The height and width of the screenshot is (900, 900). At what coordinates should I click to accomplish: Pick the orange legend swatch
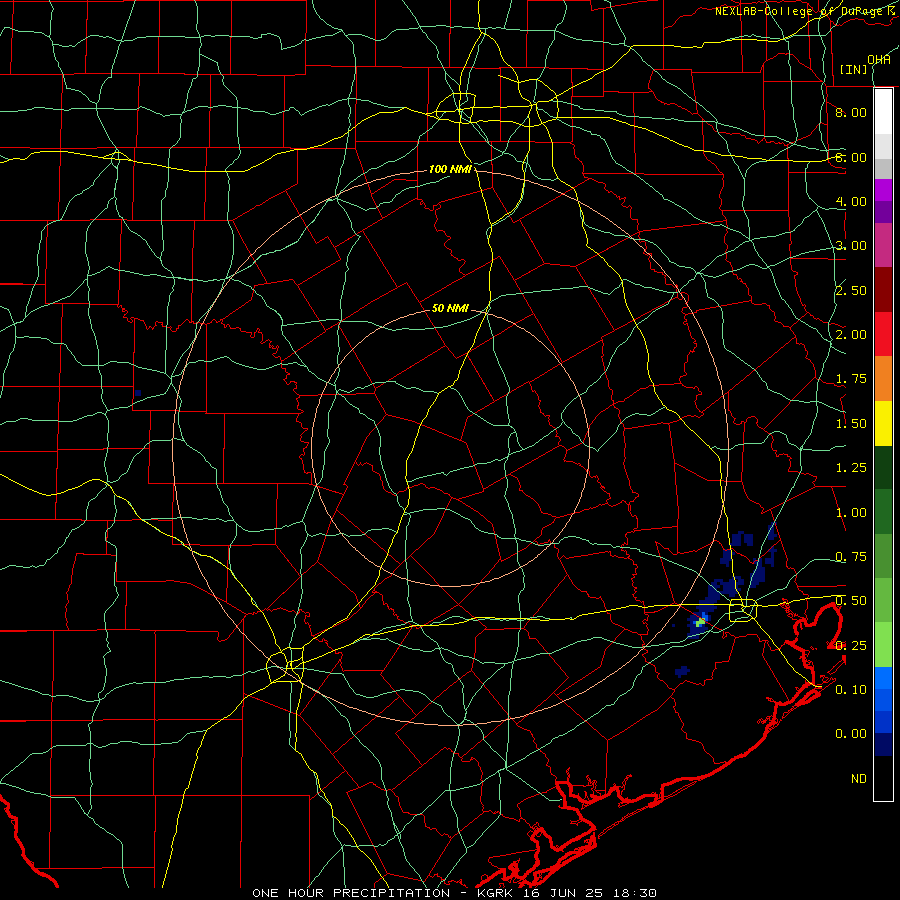883,379
